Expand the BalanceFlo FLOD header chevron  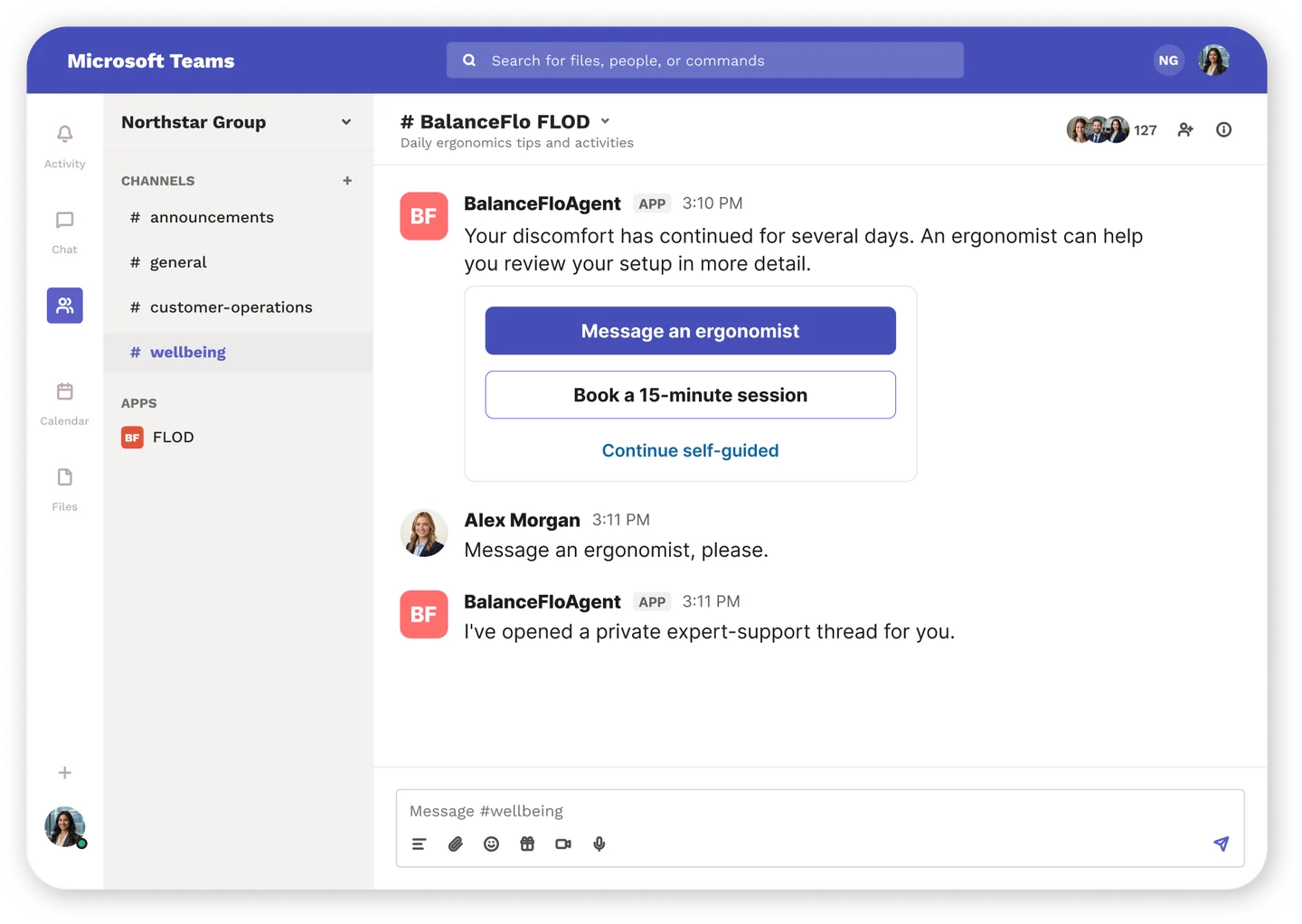605,121
